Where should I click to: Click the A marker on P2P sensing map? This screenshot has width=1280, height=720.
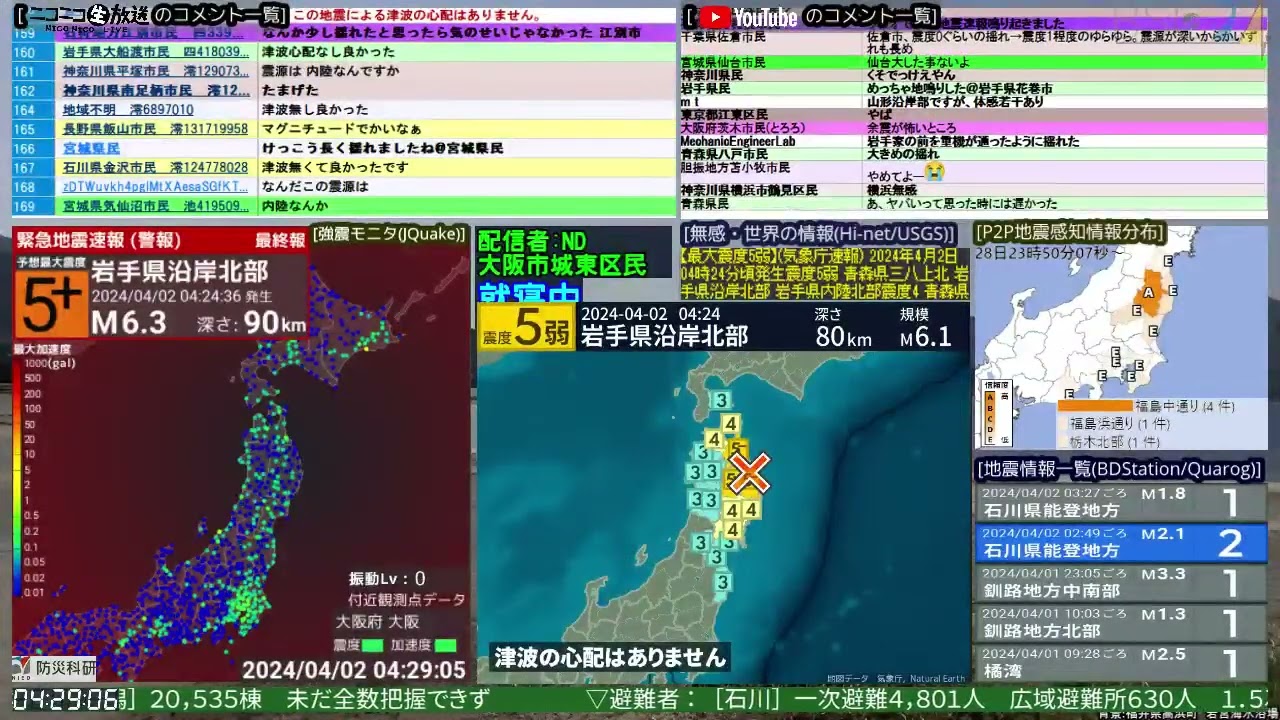pos(1148,292)
